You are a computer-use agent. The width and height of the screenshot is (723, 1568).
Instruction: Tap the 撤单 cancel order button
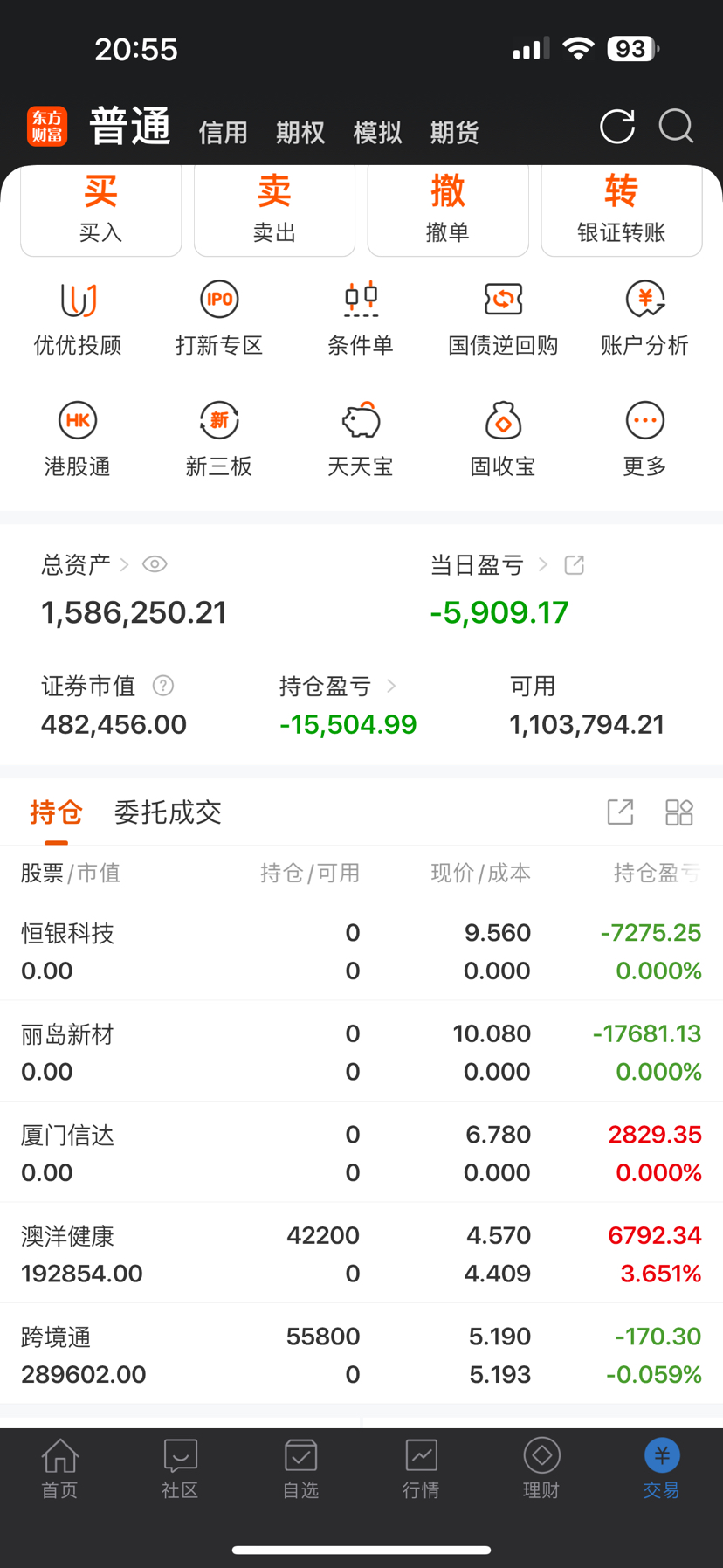448,210
